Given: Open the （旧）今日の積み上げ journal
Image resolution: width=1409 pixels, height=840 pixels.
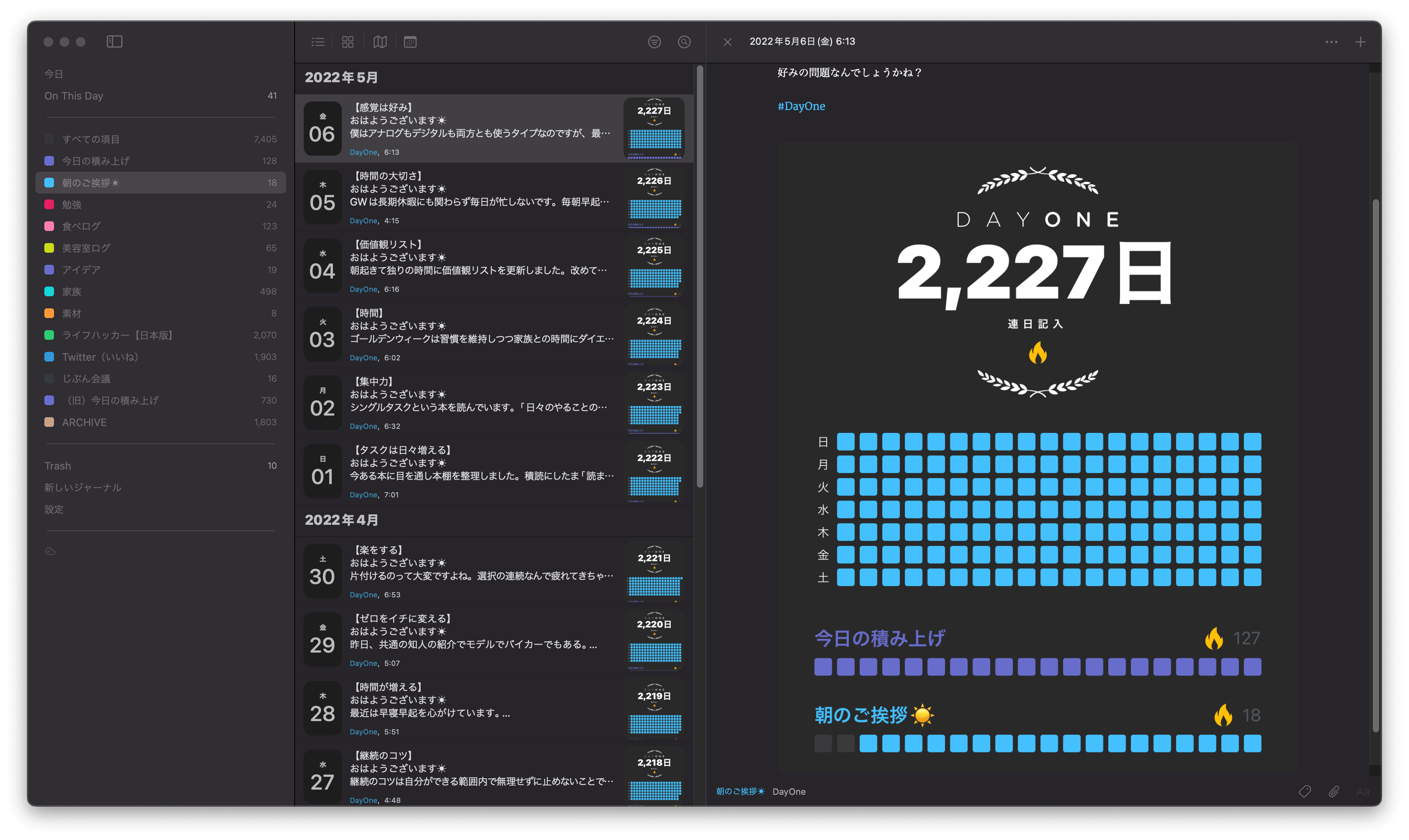Looking at the screenshot, I should (161, 400).
